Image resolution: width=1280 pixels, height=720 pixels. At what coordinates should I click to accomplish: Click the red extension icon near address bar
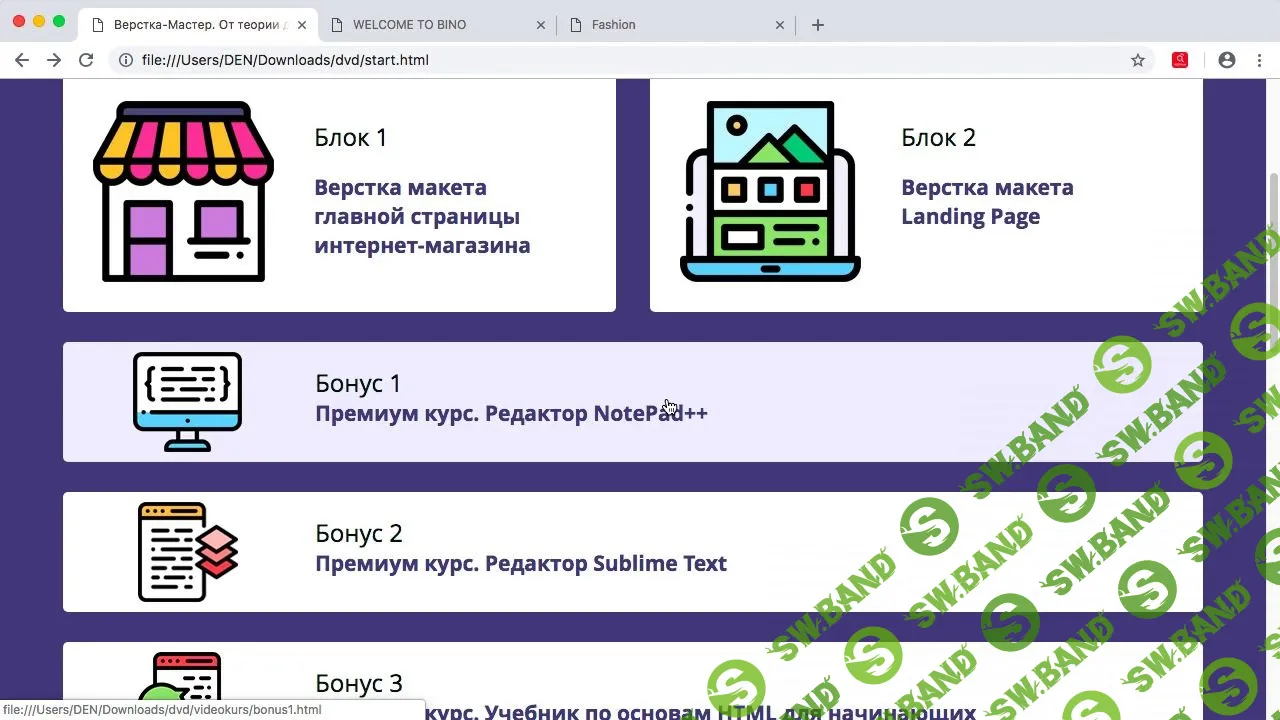click(1180, 60)
